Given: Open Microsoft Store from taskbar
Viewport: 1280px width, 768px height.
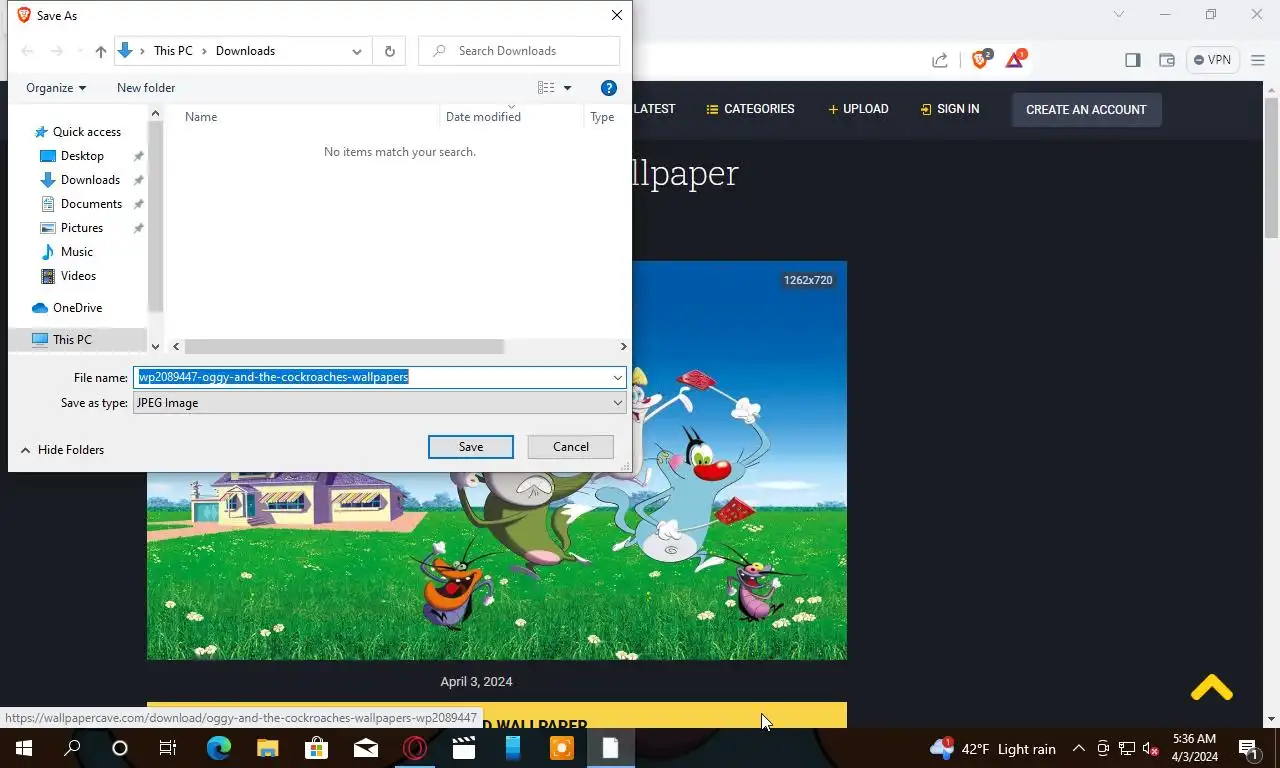Looking at the screenshot, I should [317, 748].
